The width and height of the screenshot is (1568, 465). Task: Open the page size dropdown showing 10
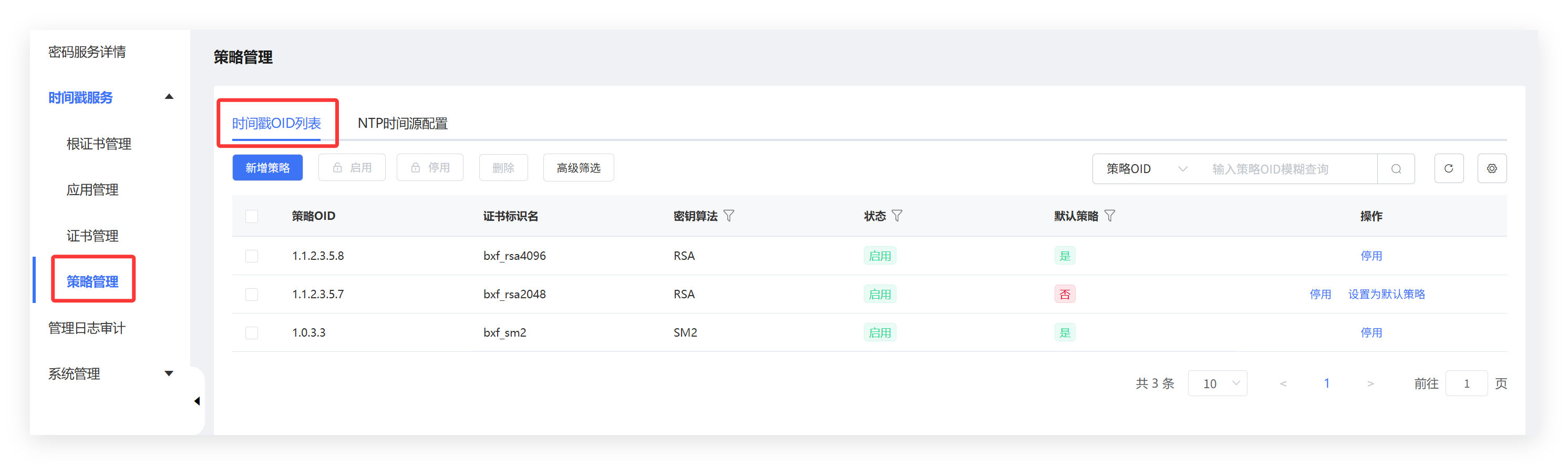(1218, 383)
